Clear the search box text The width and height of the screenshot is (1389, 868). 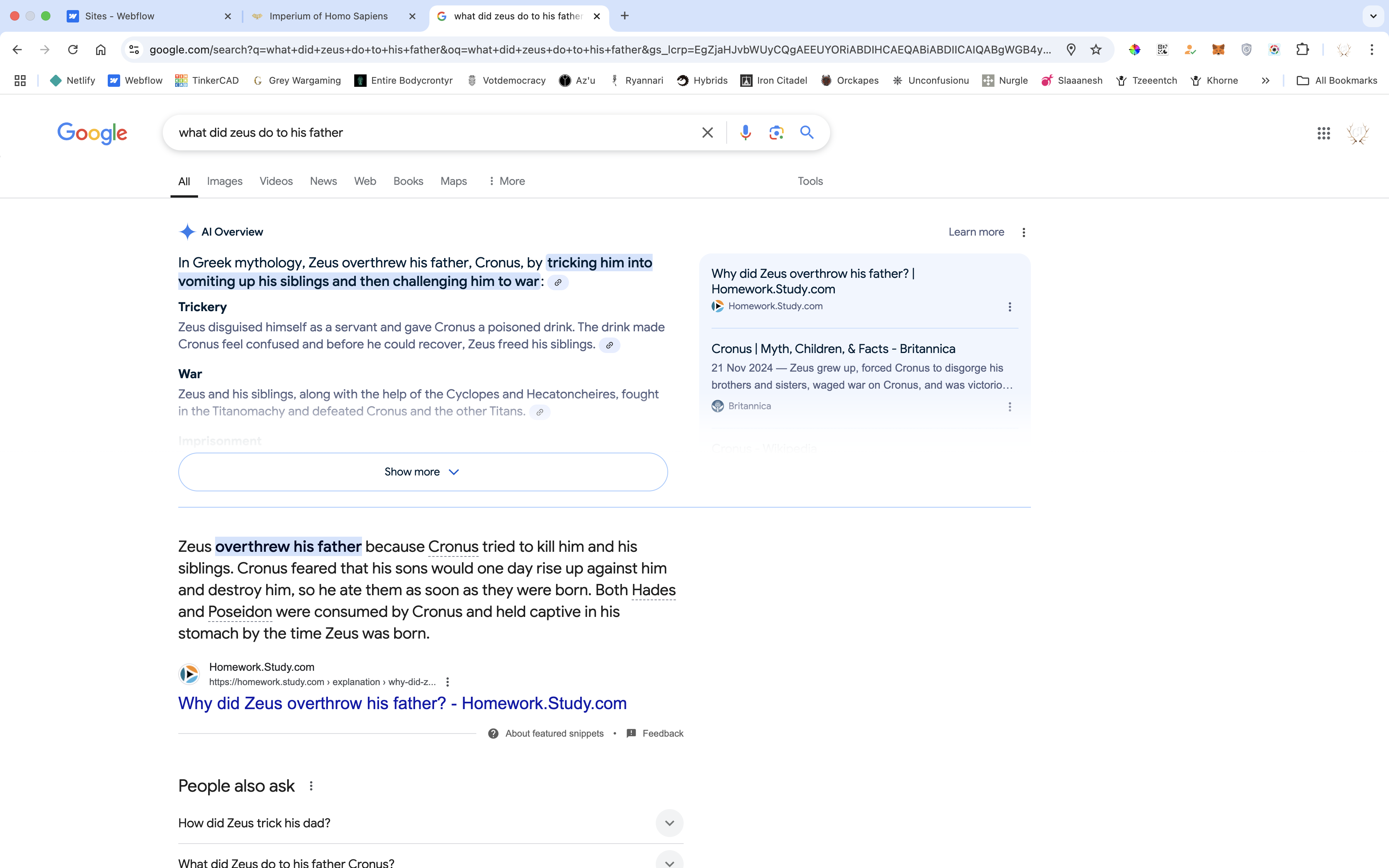click(707, 133)
